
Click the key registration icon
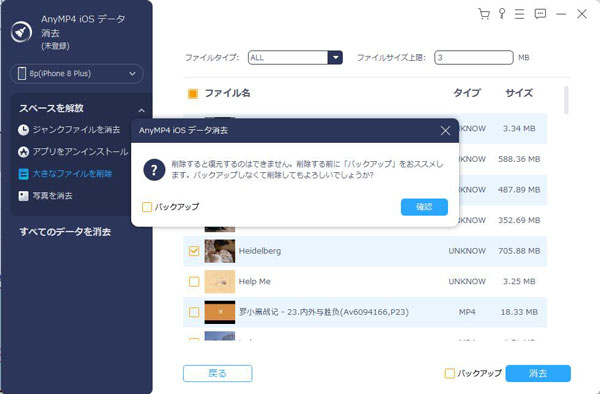tap(502, 14)
